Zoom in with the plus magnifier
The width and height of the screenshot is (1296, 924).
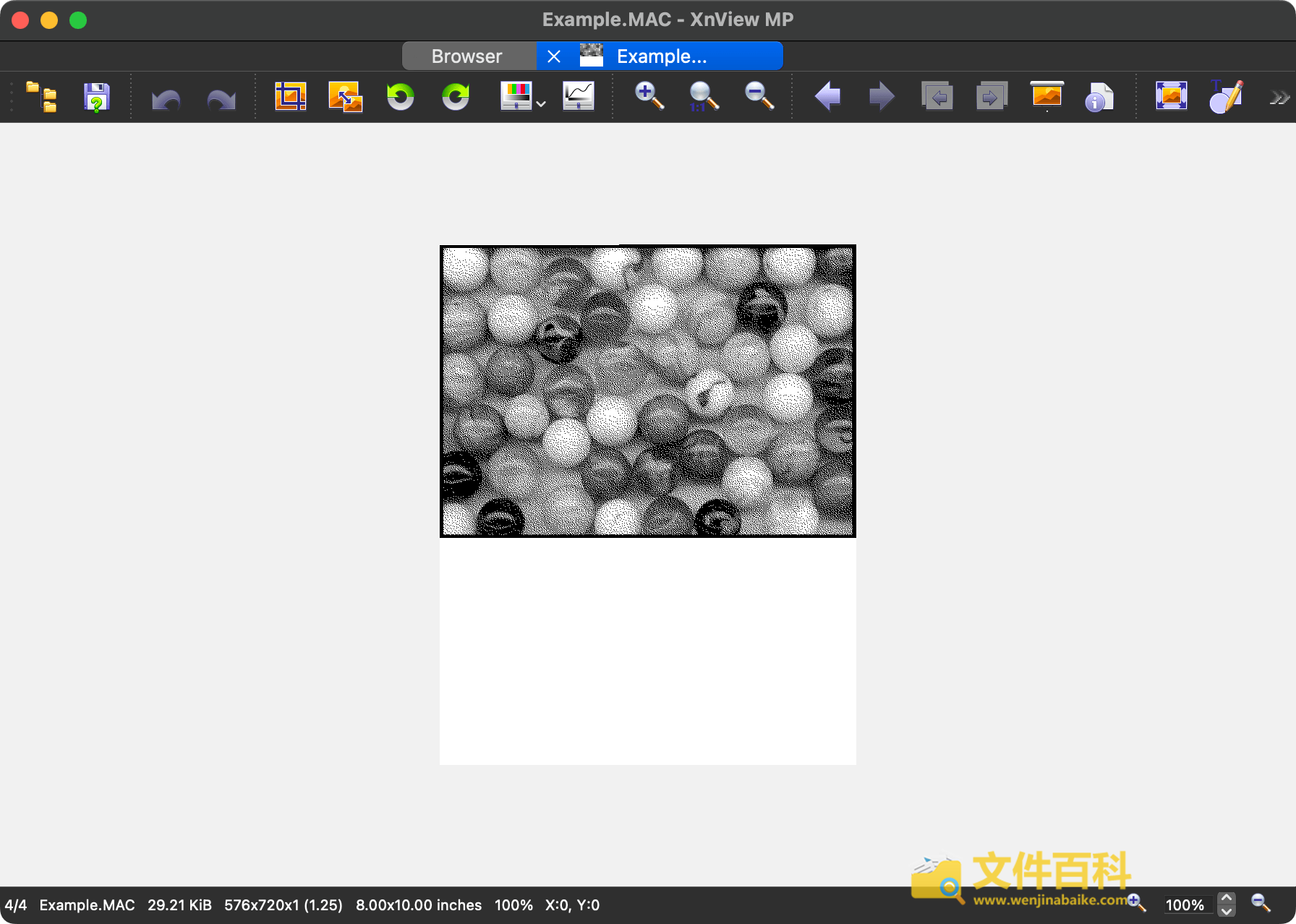click(x=649, y=96)
